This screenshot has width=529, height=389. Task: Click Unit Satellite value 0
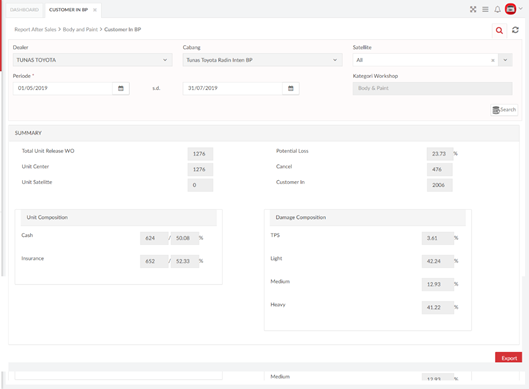coord(200,185)
